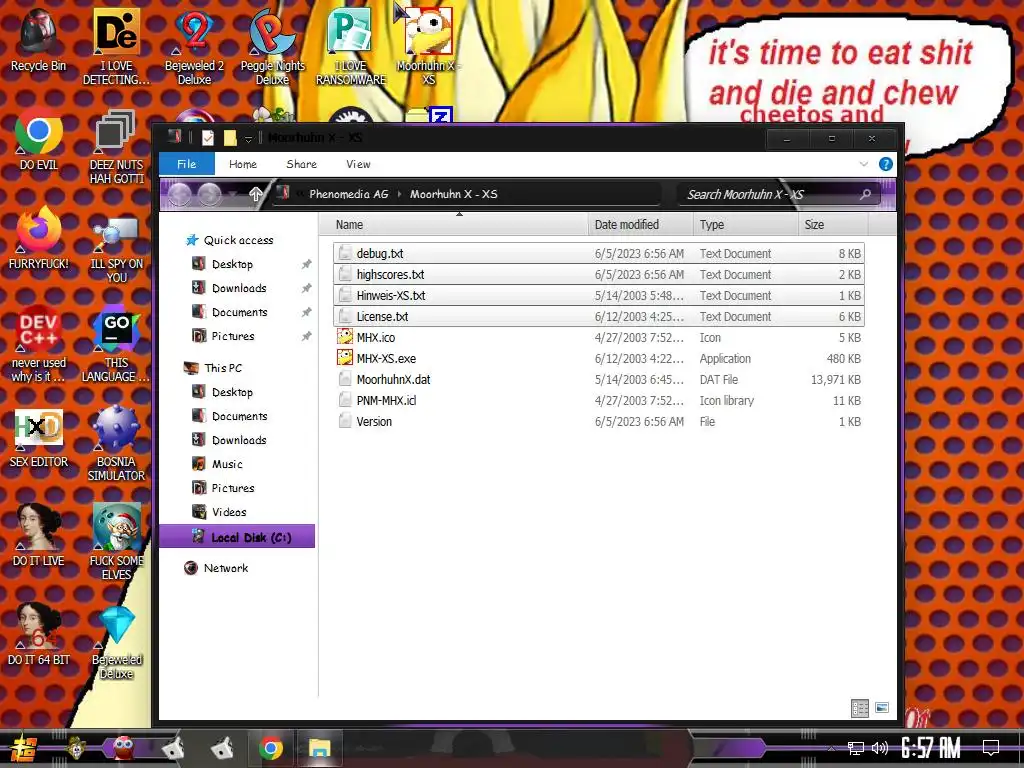Unpin Downloads using its pin icon

pyautogui.click(x=306, y=288)
